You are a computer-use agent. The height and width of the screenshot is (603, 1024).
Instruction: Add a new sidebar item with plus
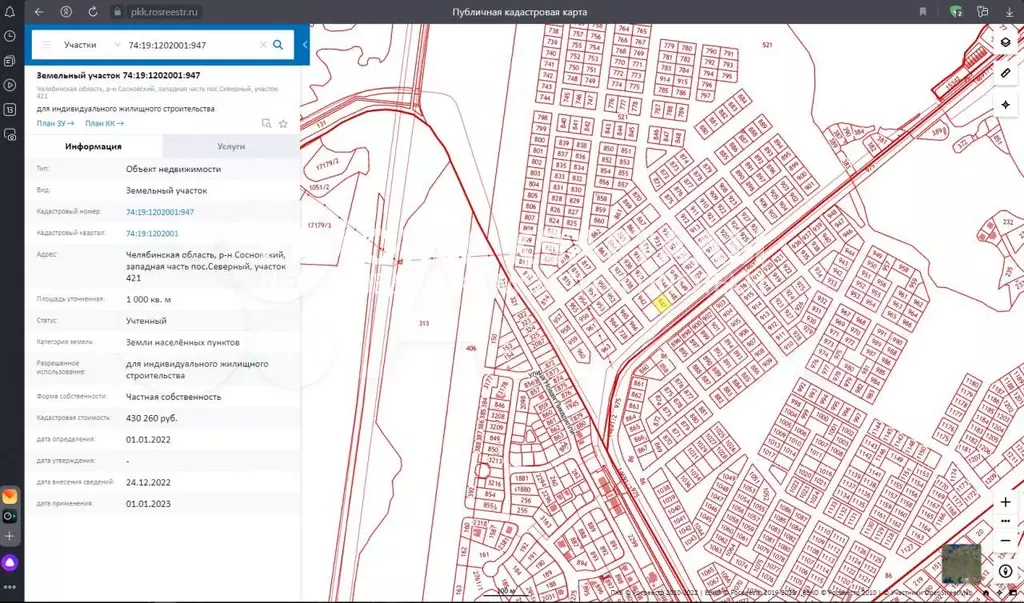click(x=10, y=536)
